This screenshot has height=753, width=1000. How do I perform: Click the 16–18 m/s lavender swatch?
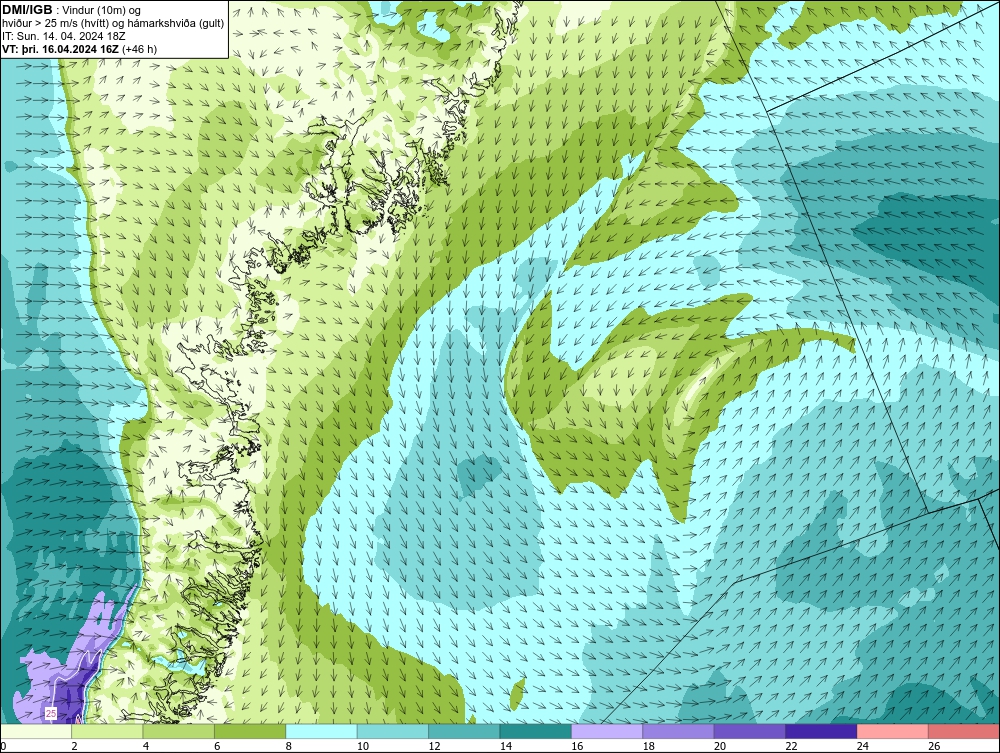point(607,731)
